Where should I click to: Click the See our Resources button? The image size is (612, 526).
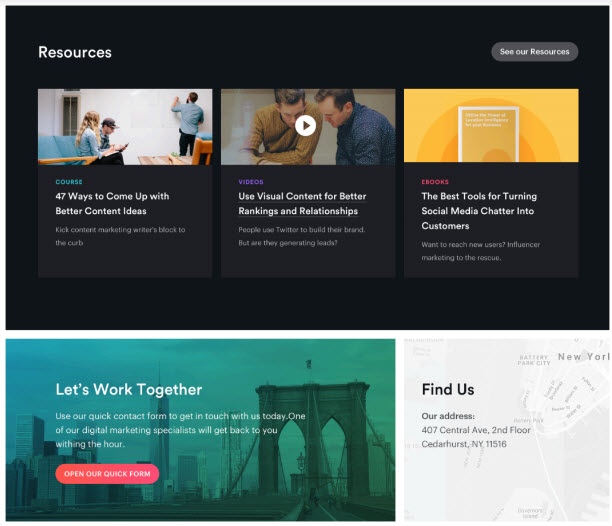534,52
